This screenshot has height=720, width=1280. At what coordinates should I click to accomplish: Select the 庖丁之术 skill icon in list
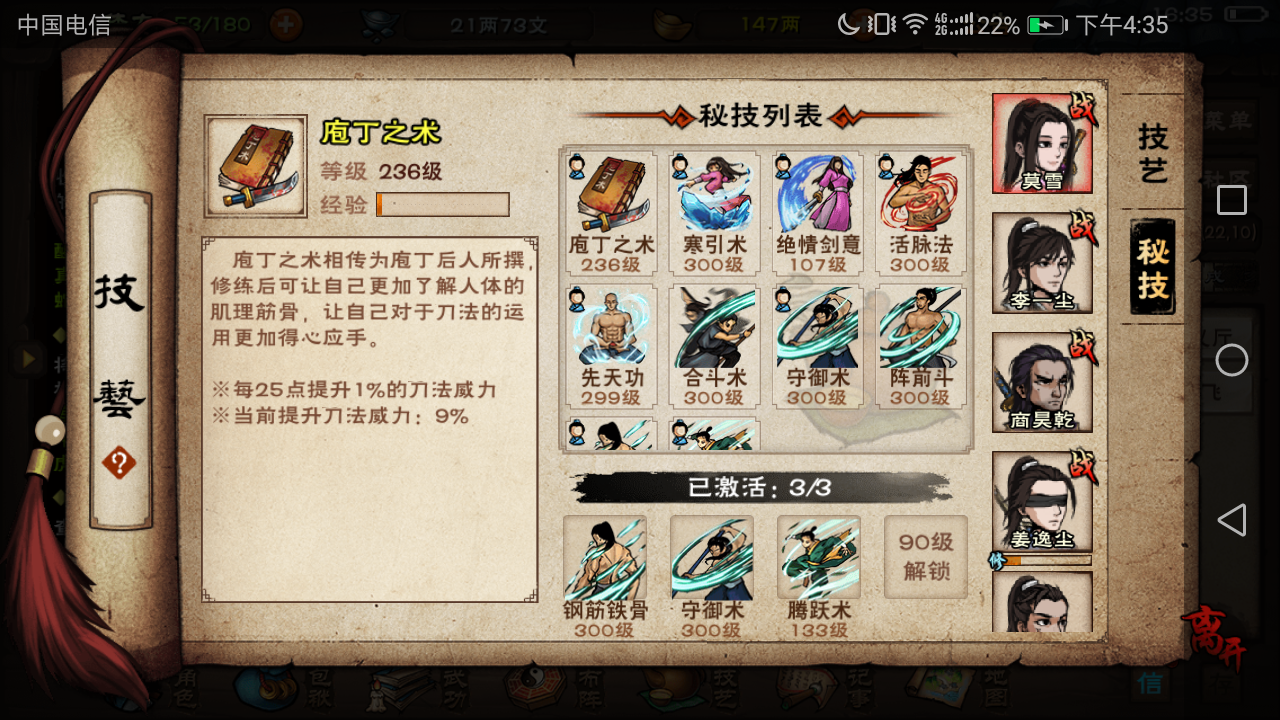click(x=611, y=212)
